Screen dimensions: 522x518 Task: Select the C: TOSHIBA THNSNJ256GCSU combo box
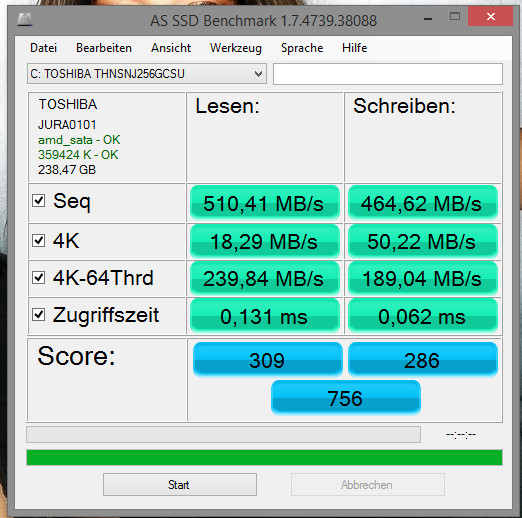pyautogui.click(x=147, y=74)
